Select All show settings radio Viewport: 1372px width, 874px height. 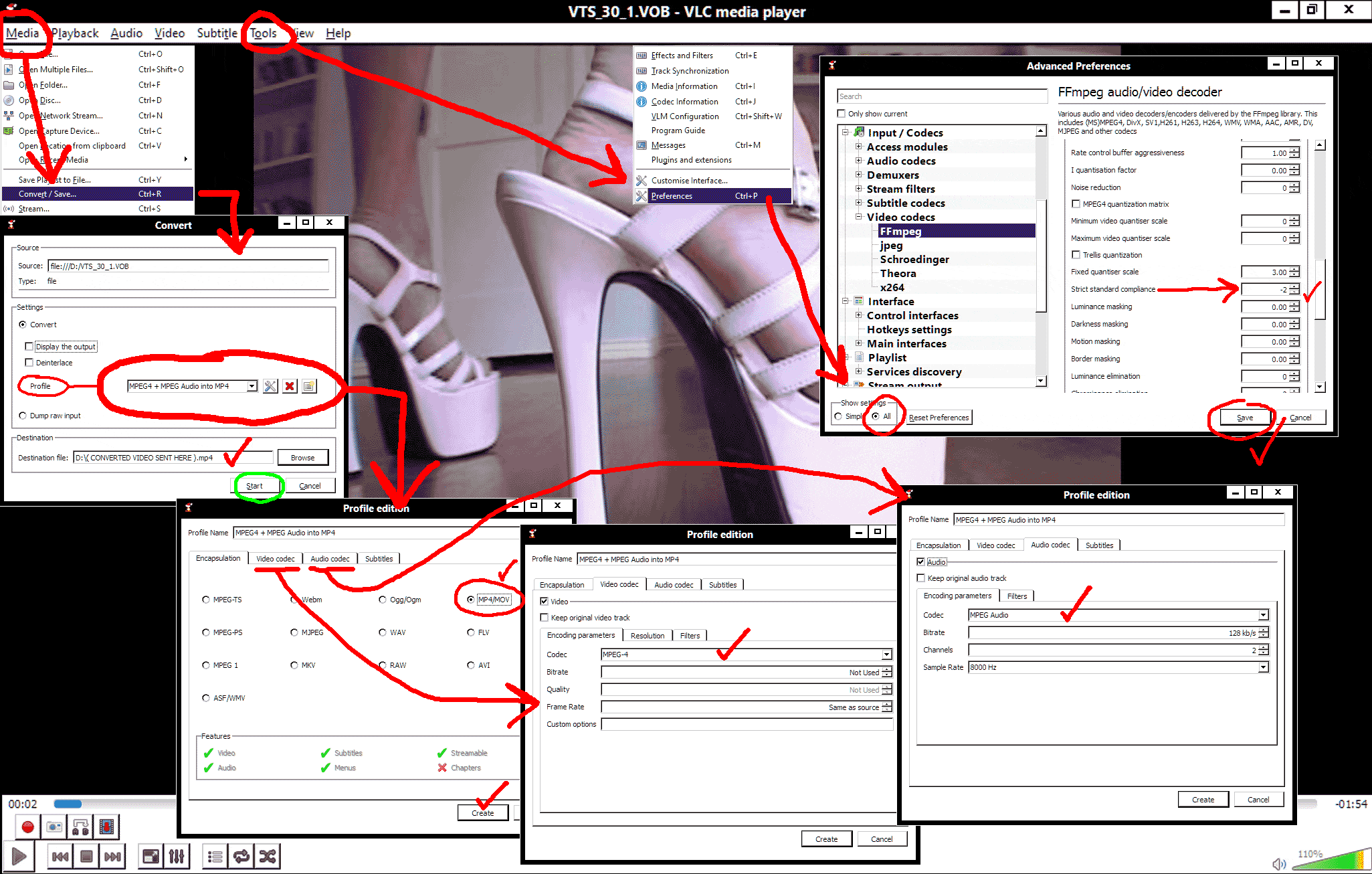pos(876,416)
